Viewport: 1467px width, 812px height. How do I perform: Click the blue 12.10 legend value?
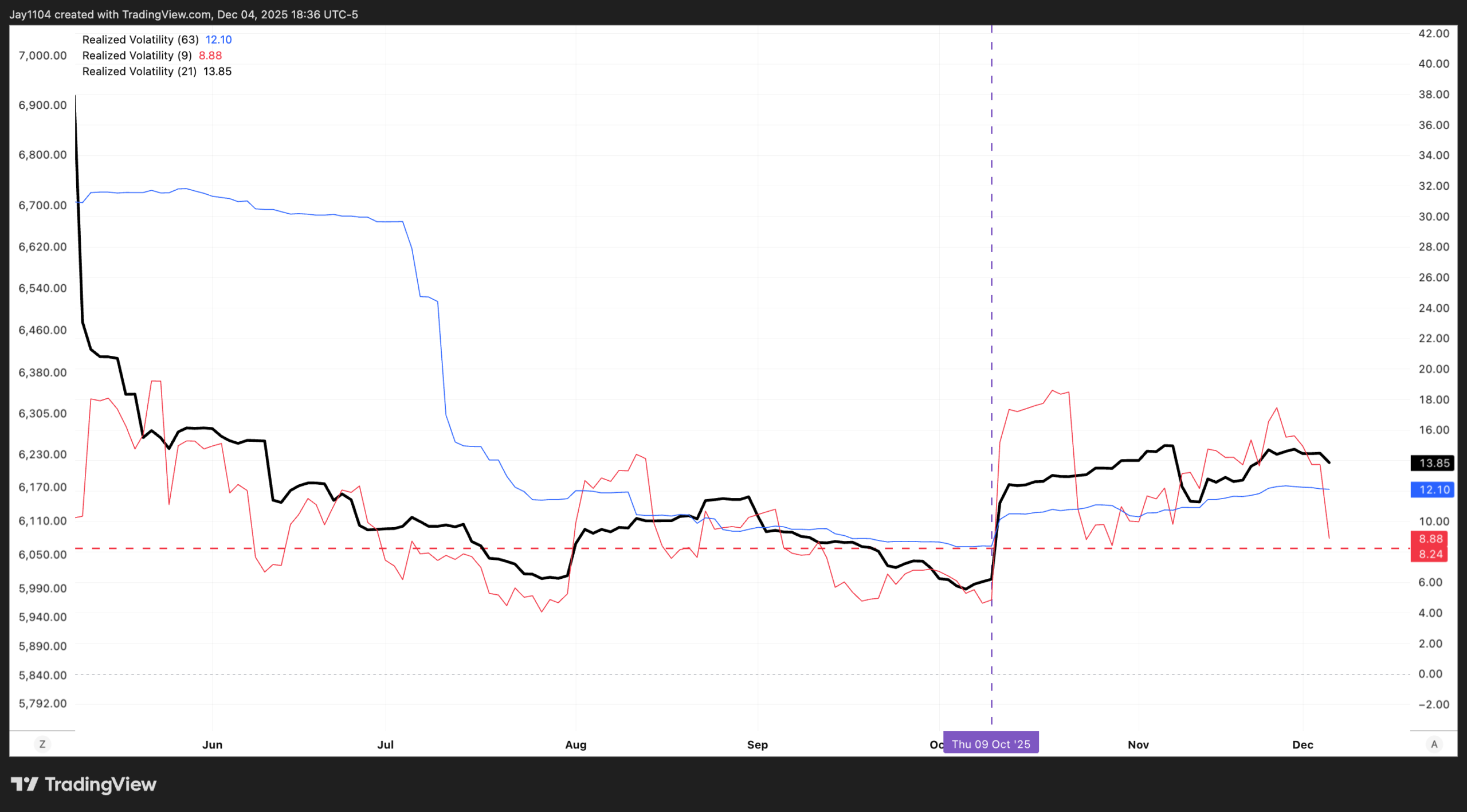tap(218, 40)
